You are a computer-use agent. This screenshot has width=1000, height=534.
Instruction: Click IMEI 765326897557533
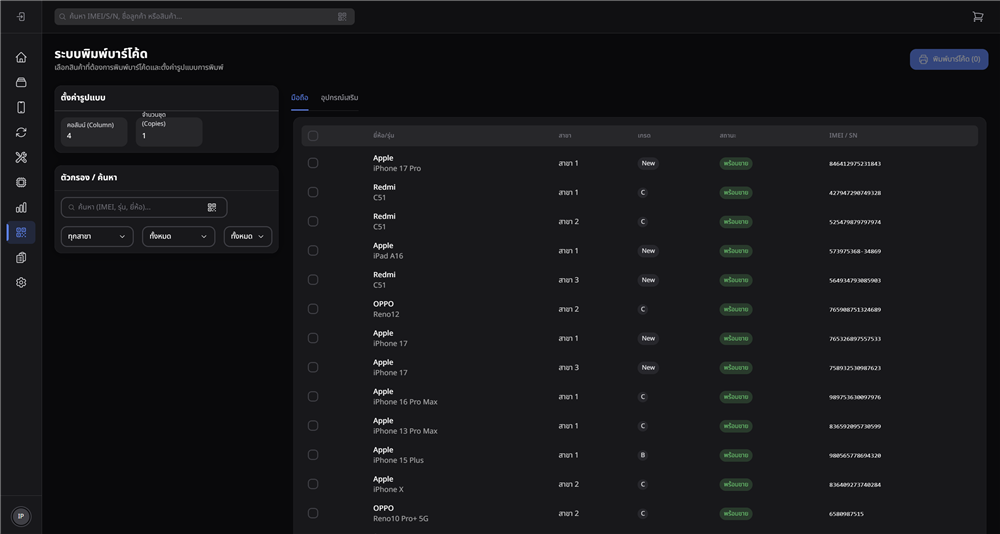(x=855, y=339)
